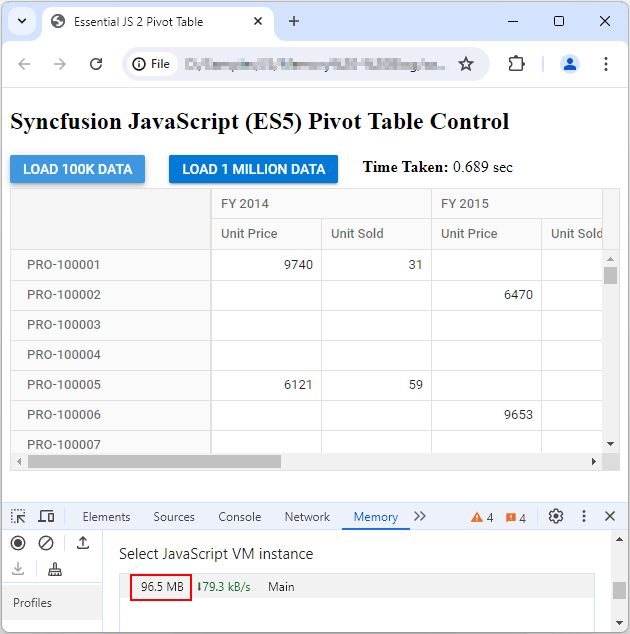The height and width of the screenshot is (634, 630).
Task: Open DevTools customize three-dot menu
Action: (583, 516)
